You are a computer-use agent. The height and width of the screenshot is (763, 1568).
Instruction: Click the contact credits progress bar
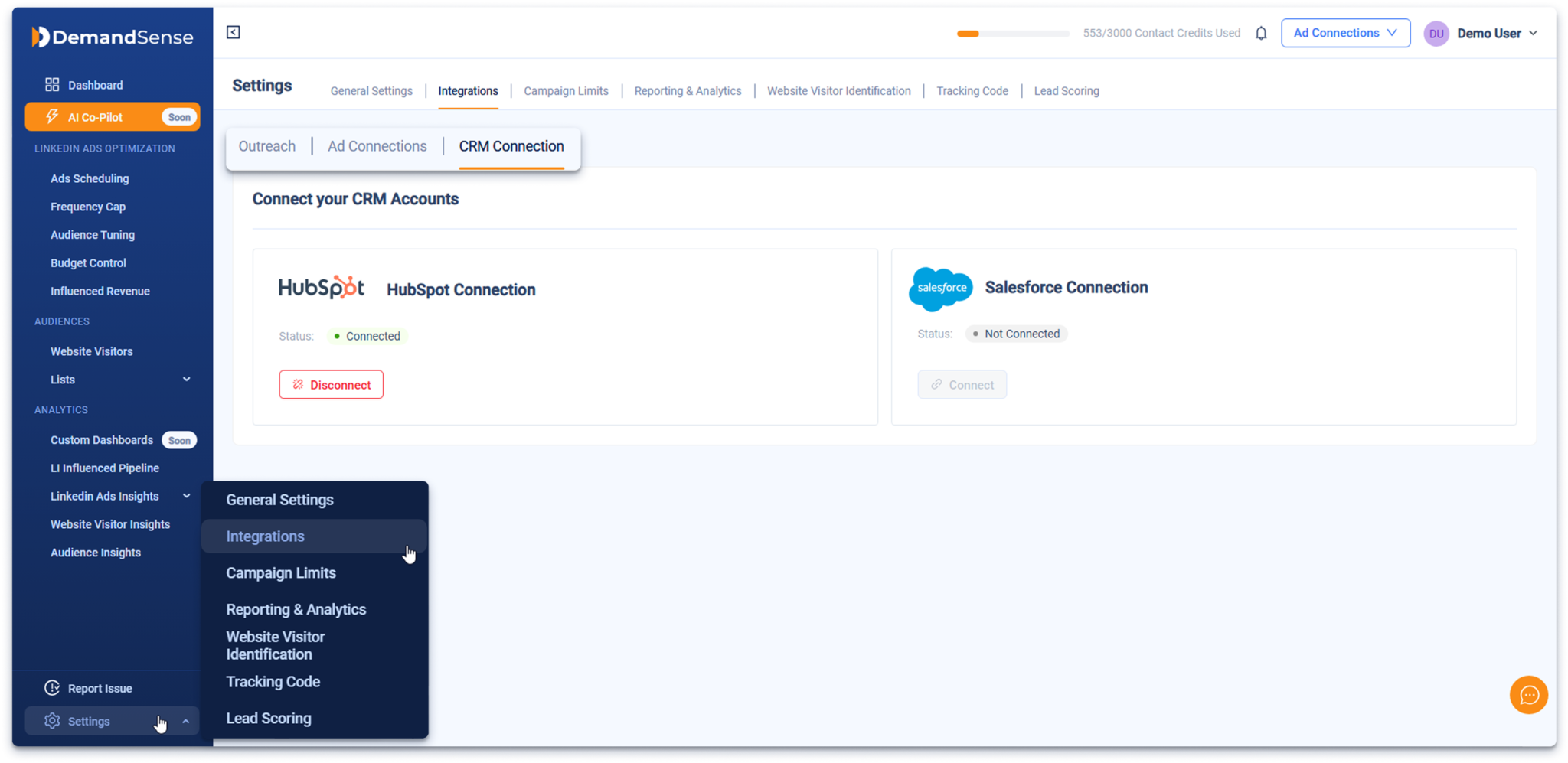pyautogui.click(x=1012, y=34)
